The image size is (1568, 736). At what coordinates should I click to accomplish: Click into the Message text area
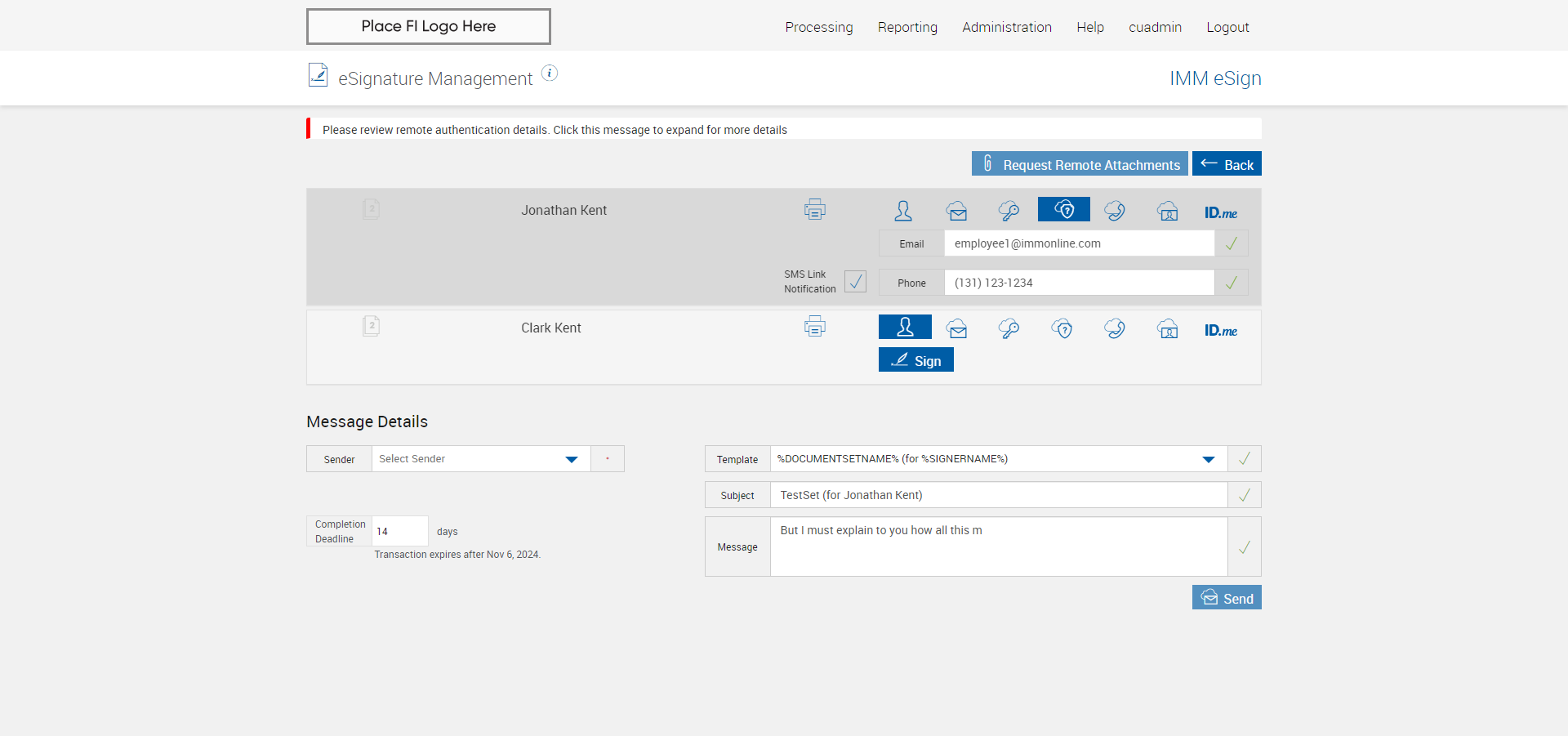click(x=999, y=546)
